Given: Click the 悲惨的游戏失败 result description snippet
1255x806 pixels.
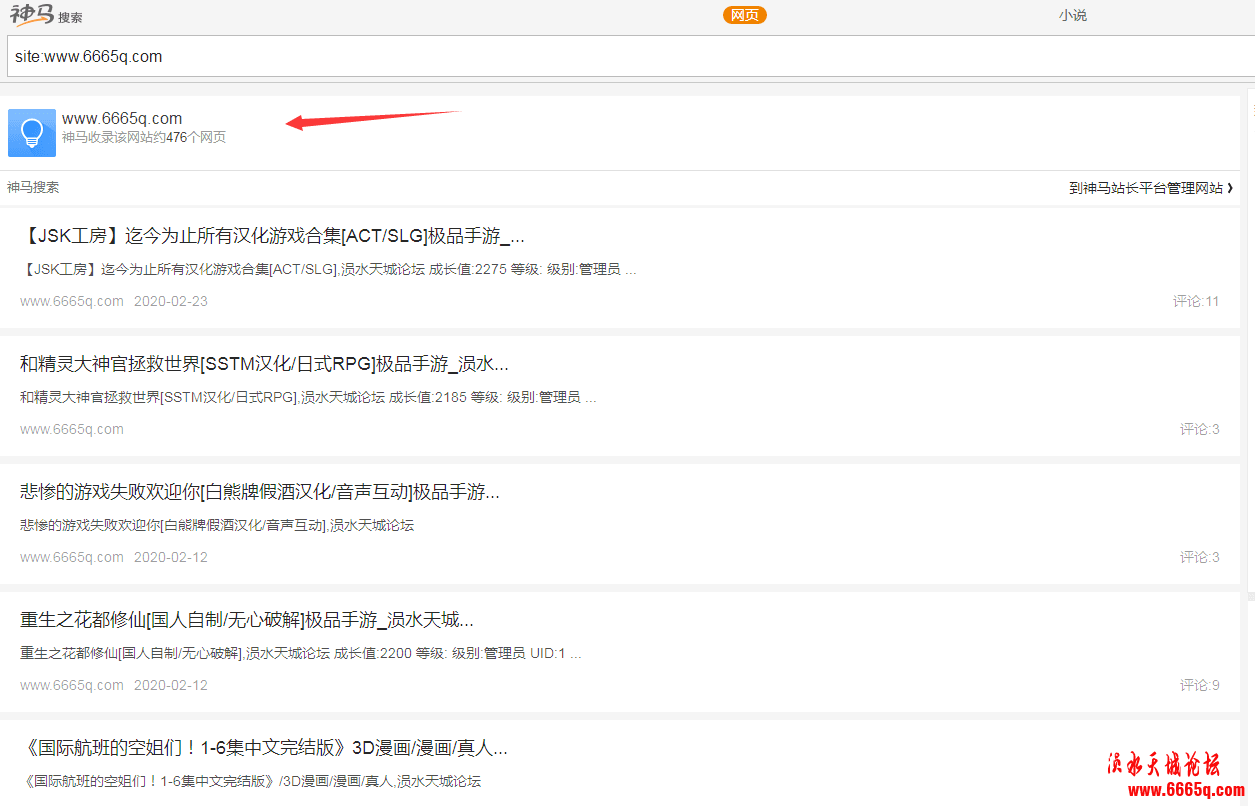Looking at the screenshot, I should point(217,525).
